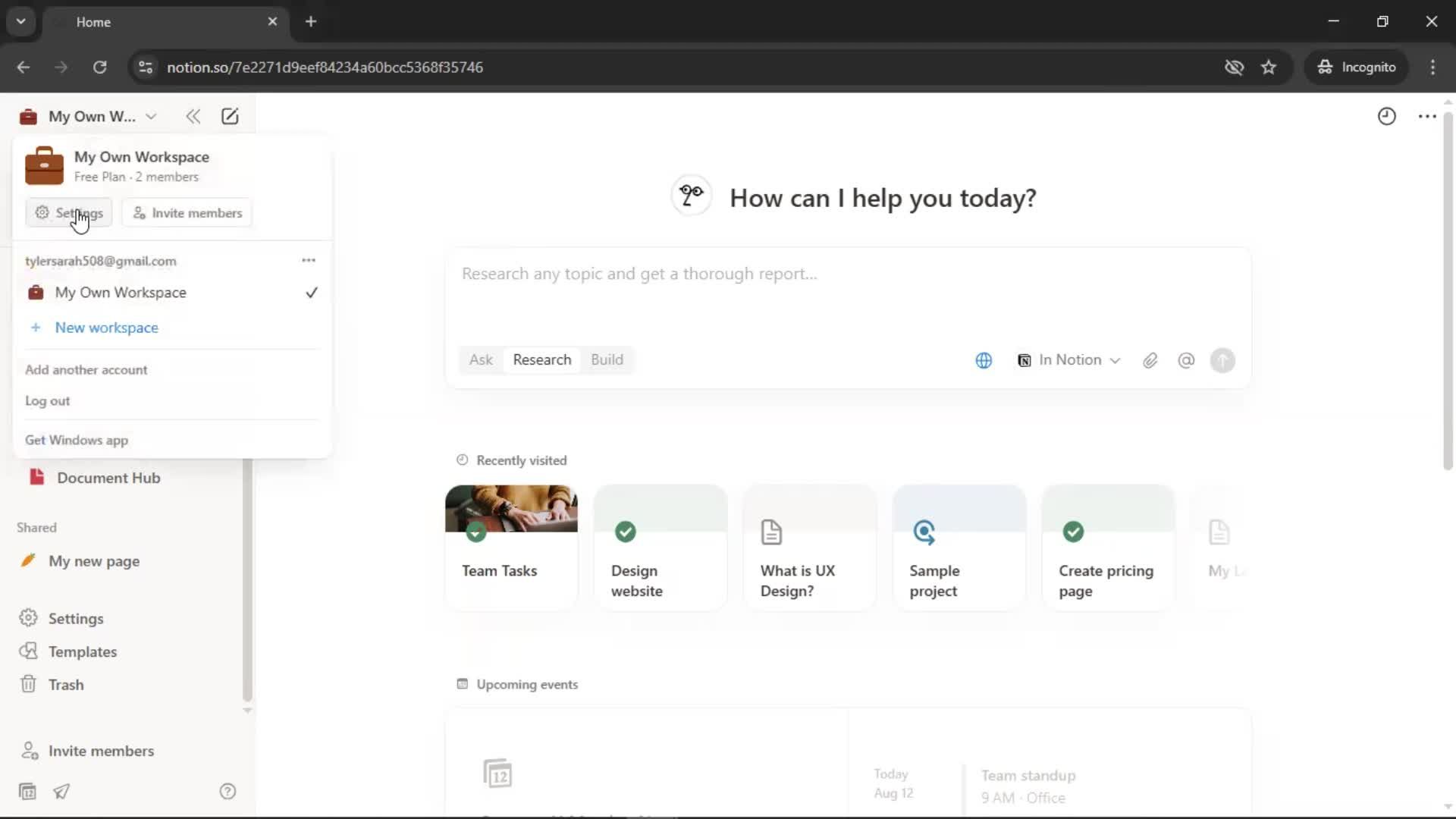1456x819 pixels.
Task: Expand the In Notion source dropdown
Action: (x=1068, y=360)
